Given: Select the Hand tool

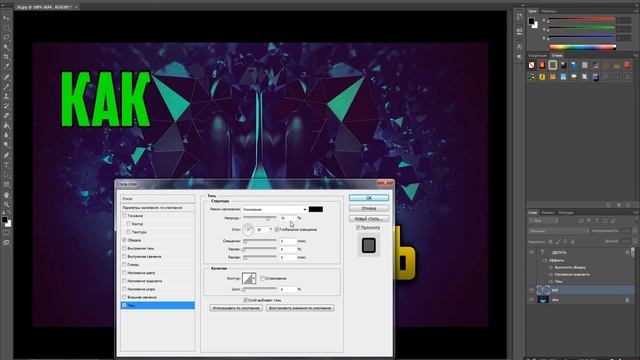Looking at the screenshot, I should [x=6, y=195].
